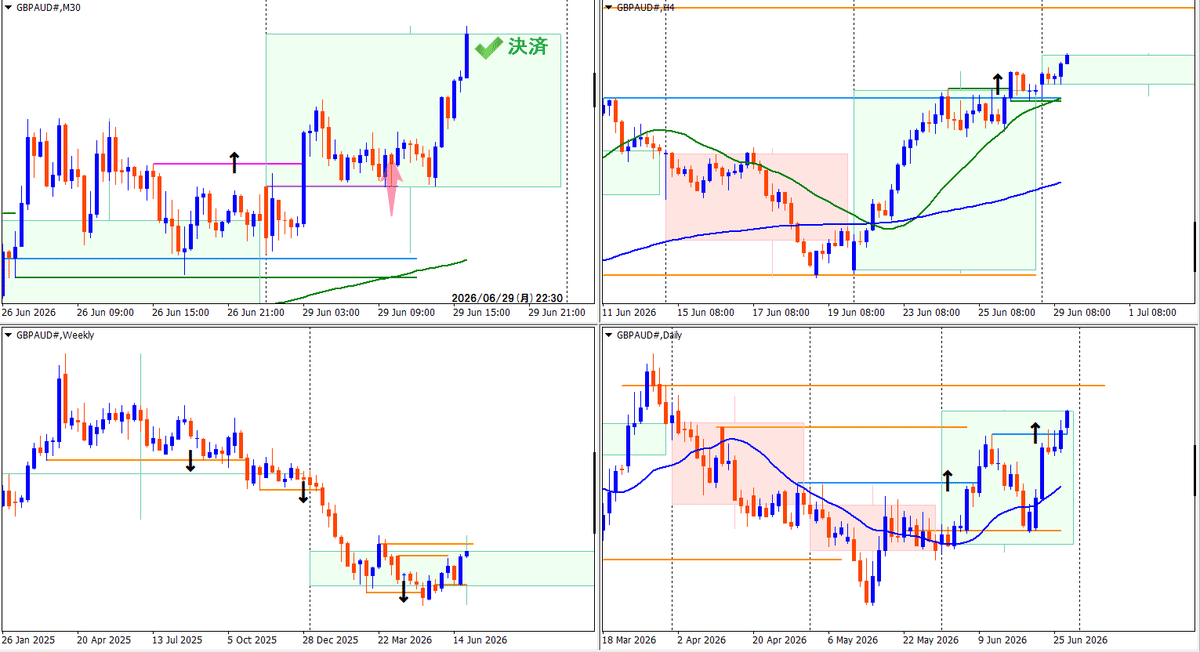Select the top orange horizontal line on Daily
Viewport: 1200px width, 652px height.
tap(863, 385)
